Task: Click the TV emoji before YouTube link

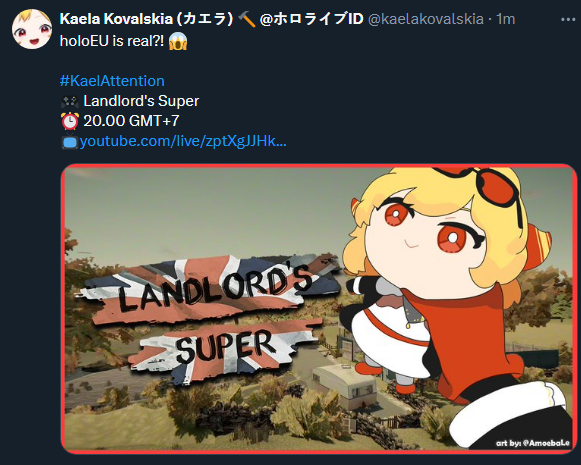Action: [x=69, y=142]
